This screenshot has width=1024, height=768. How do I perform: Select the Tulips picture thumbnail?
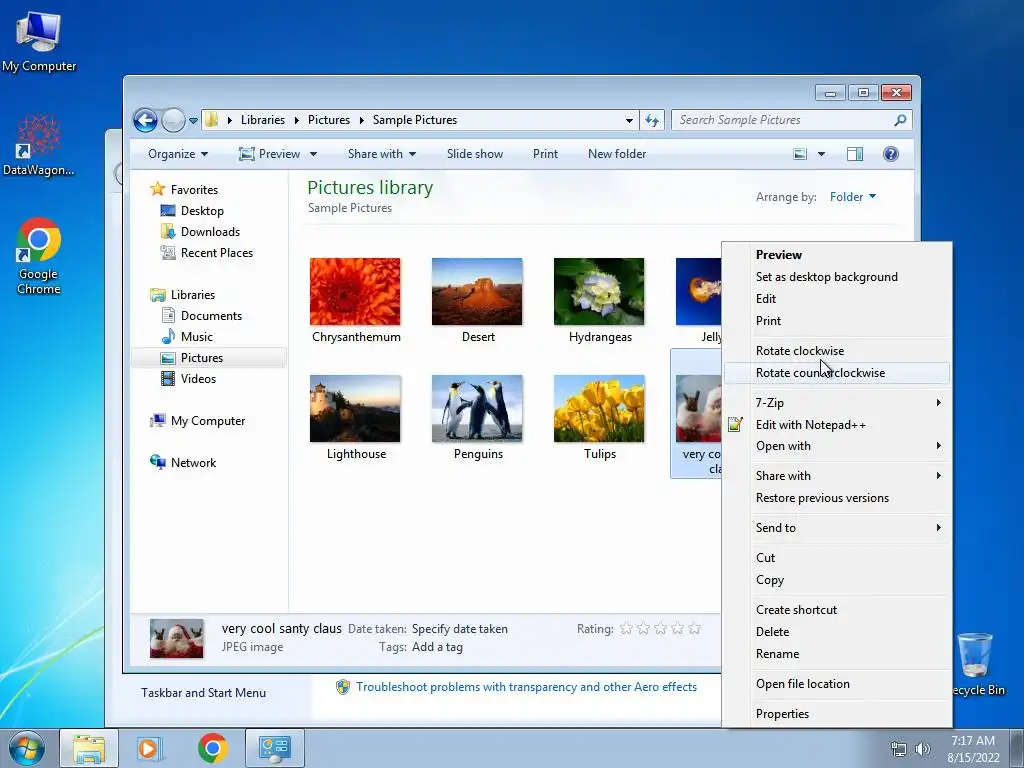coord(599,408)
